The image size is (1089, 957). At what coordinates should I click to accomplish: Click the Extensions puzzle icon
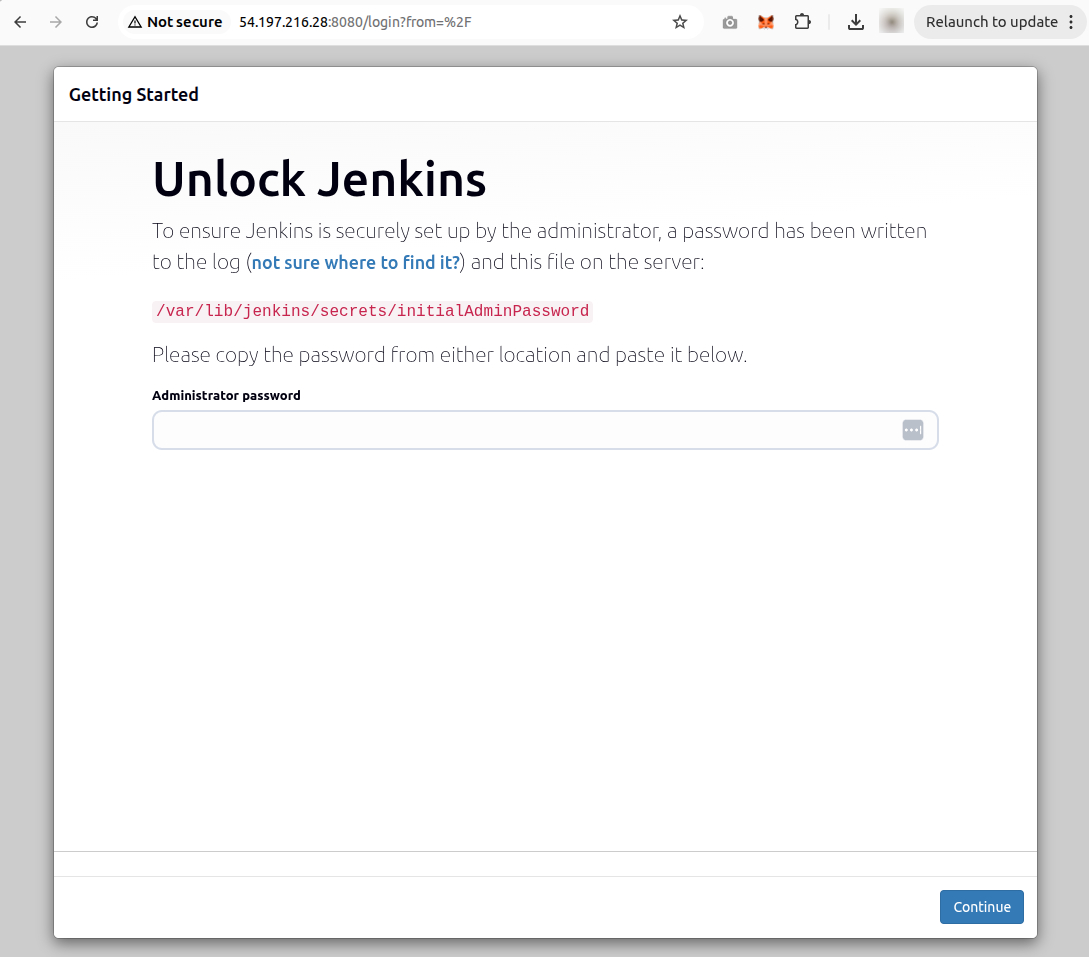point(802,21)
